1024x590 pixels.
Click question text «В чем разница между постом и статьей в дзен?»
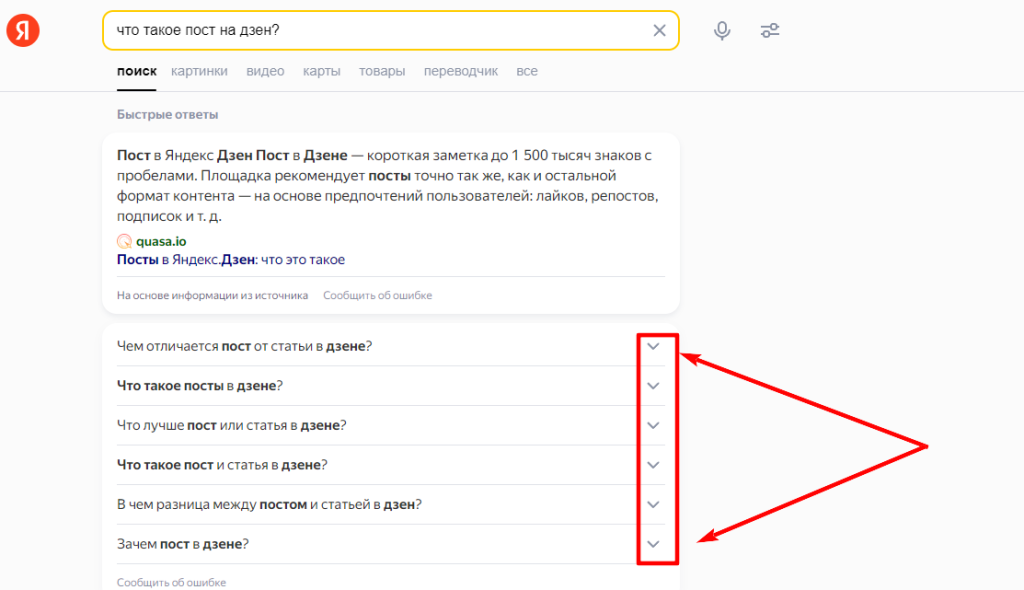(x=269, y=504)
